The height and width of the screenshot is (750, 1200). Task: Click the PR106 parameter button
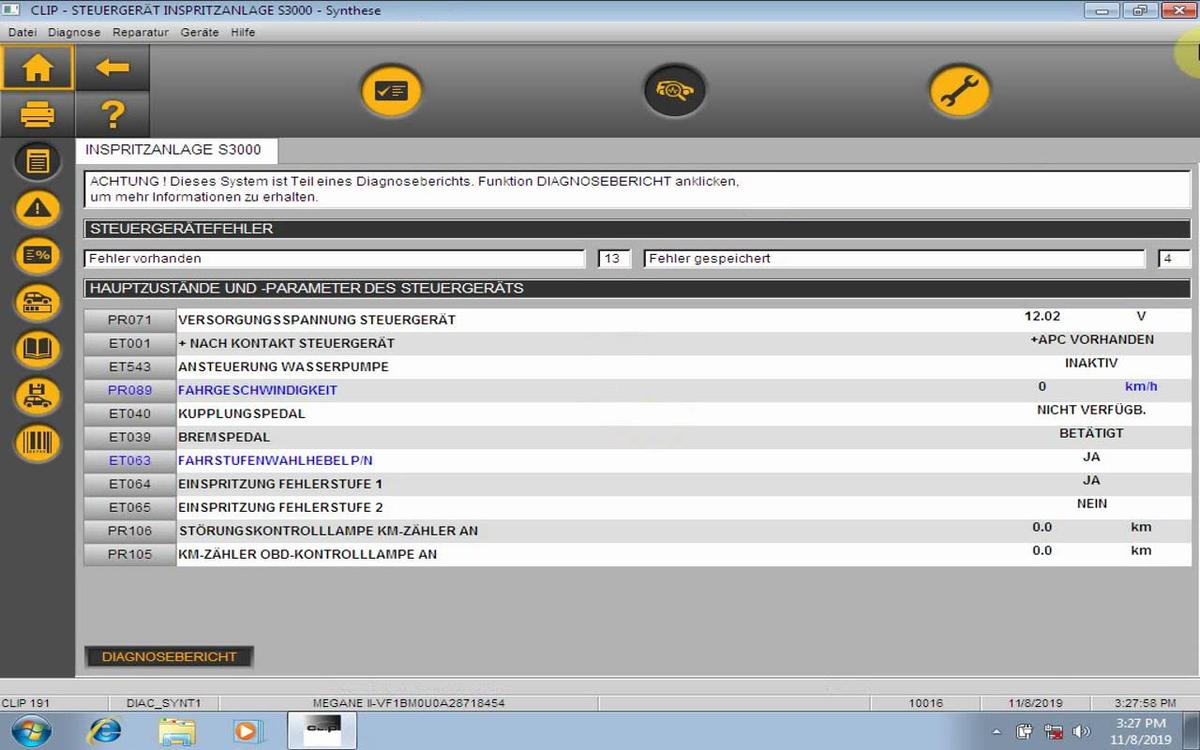[x=130, y=531]
